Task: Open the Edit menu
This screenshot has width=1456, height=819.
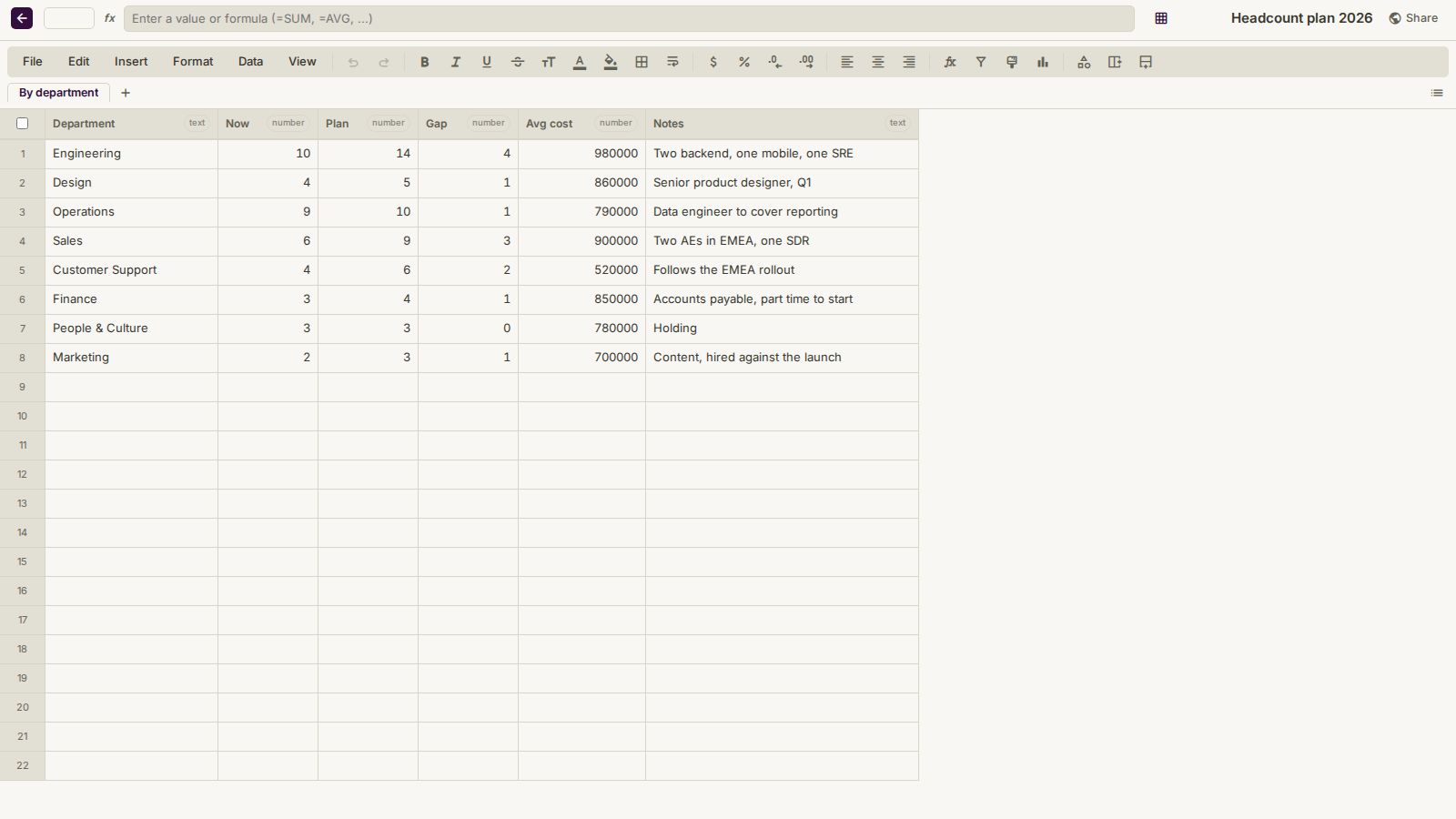Action: tap(78, 62)
